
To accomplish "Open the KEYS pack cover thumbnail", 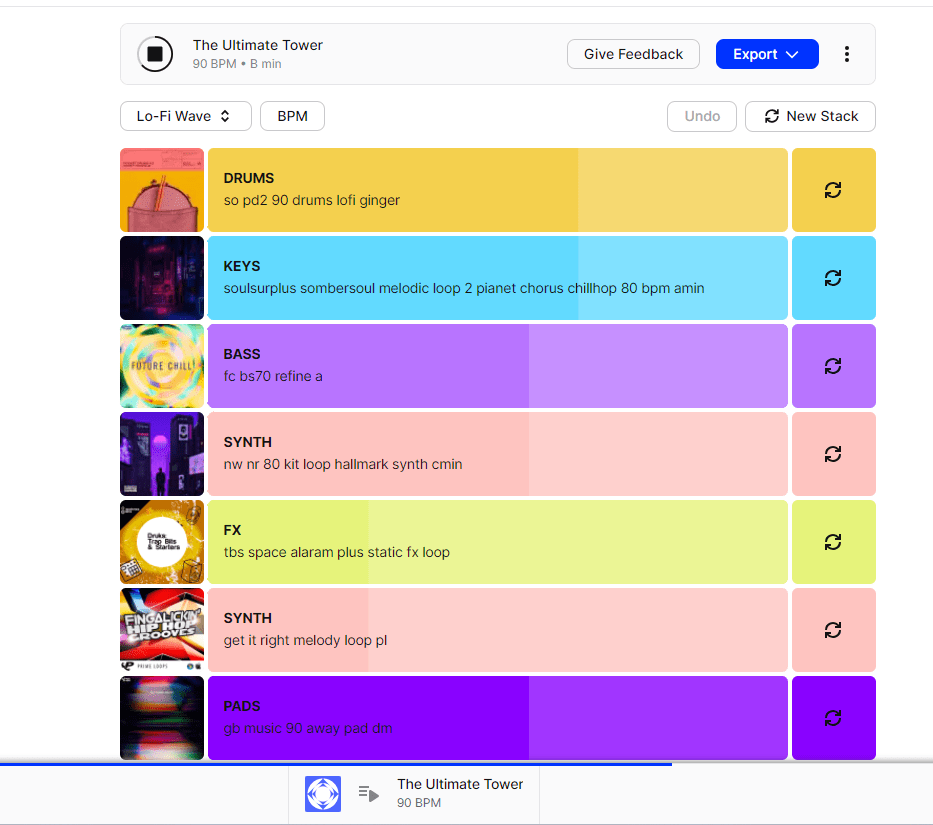I will [x=162, y=278].
